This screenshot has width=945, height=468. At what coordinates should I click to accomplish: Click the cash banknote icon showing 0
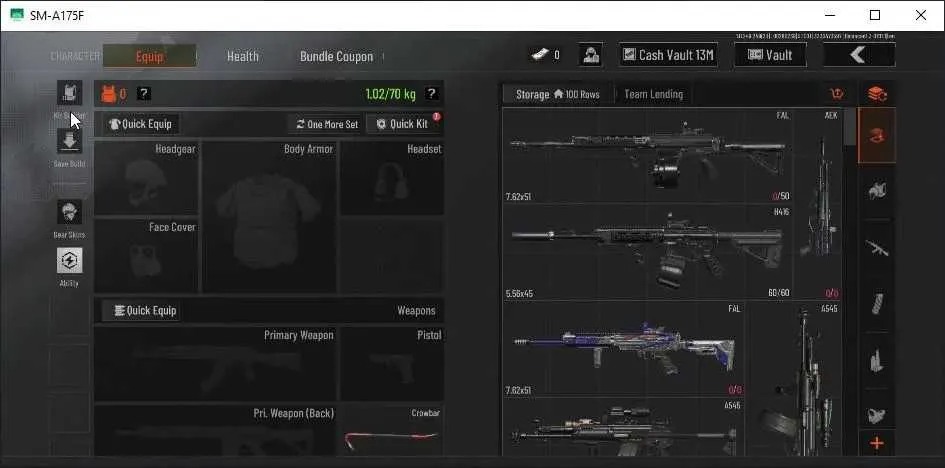(x=539, y=55)
